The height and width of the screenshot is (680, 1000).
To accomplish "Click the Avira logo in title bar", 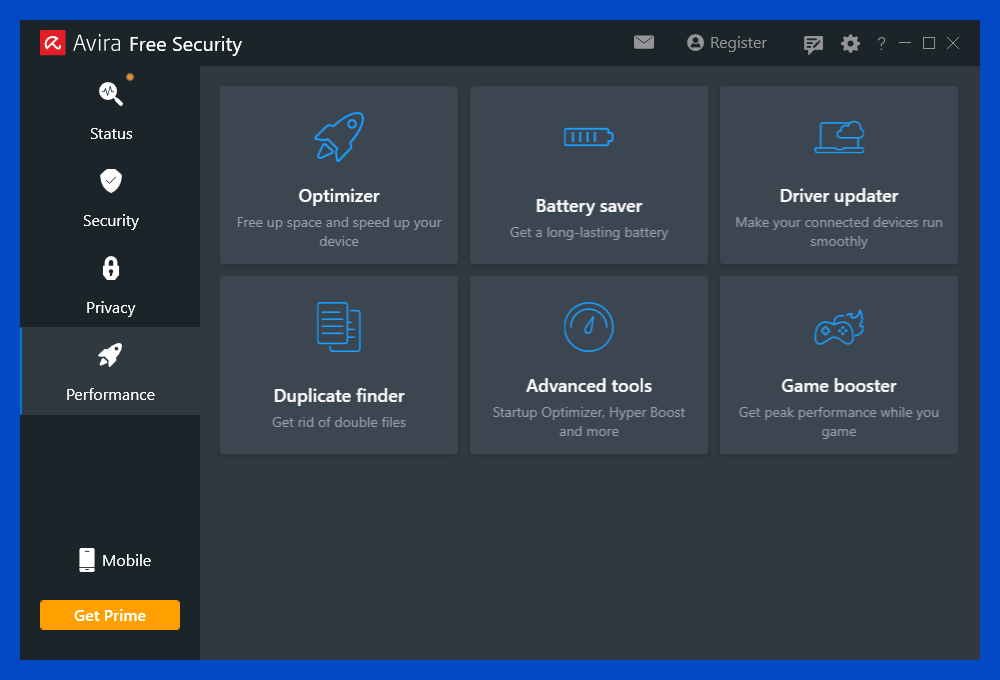I will point(52,43).
